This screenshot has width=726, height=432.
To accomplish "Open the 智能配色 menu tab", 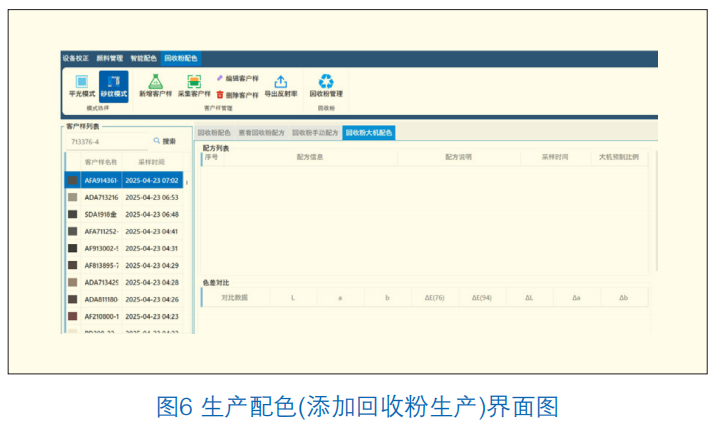I will [144, 58].
